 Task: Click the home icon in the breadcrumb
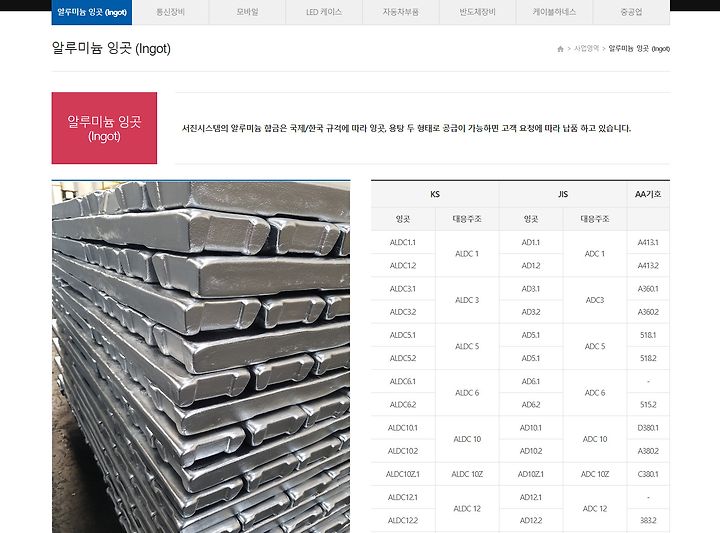pyautogui.click(x=560, y=49)
